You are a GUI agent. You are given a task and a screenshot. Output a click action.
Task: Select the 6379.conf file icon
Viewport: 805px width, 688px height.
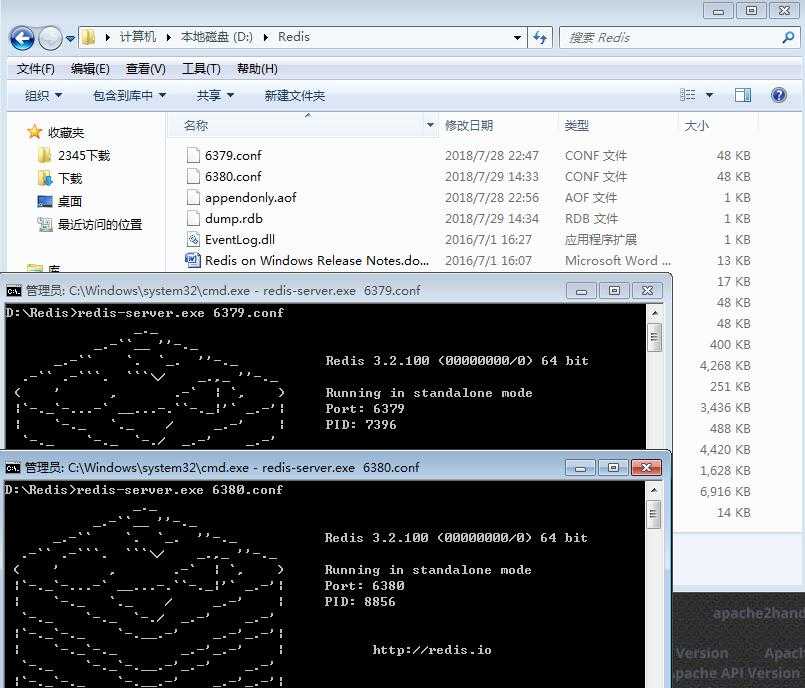point(193,155)
